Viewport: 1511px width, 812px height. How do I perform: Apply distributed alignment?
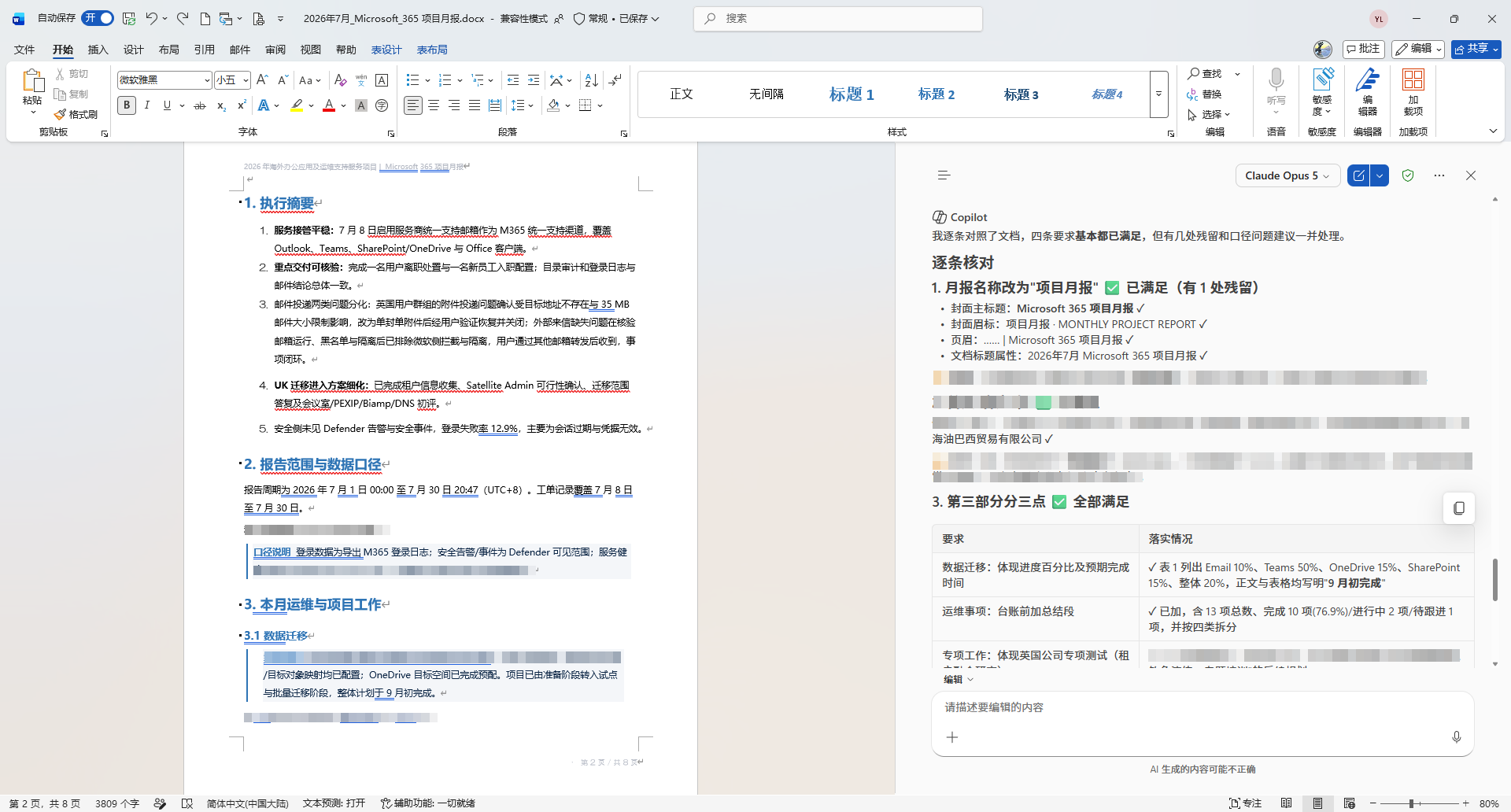[x=495, y=105]
